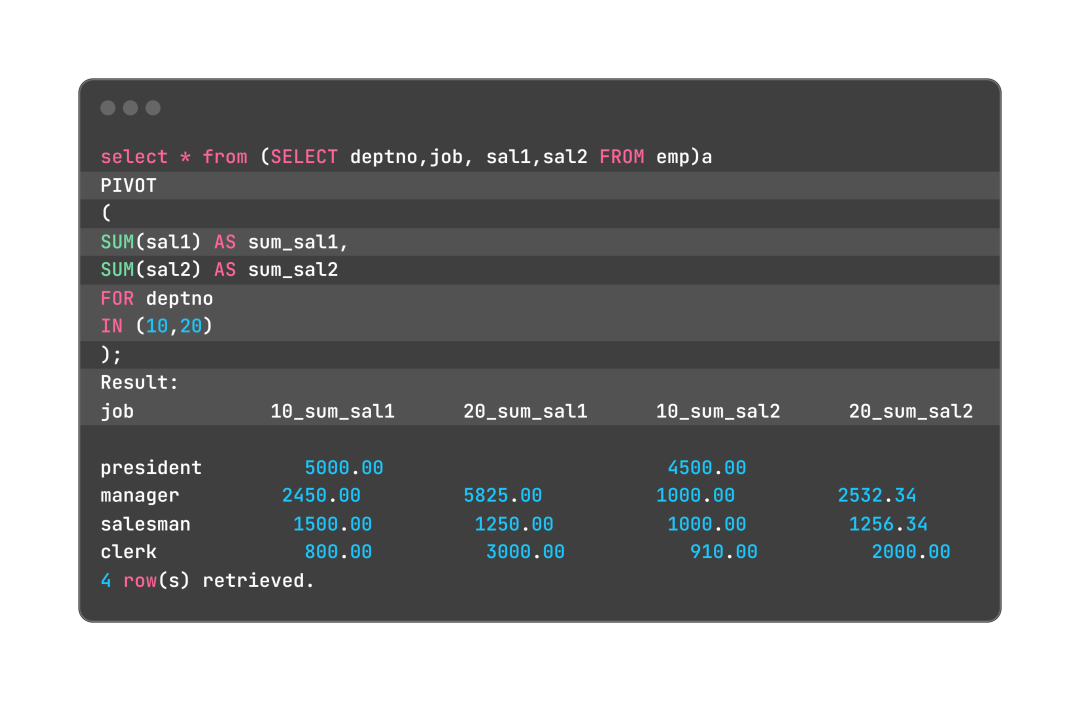Click the '4 row(s) retrieved.' status line
Image resolution: width=1080 pixels, height=701 pixels.
[207, 580]
